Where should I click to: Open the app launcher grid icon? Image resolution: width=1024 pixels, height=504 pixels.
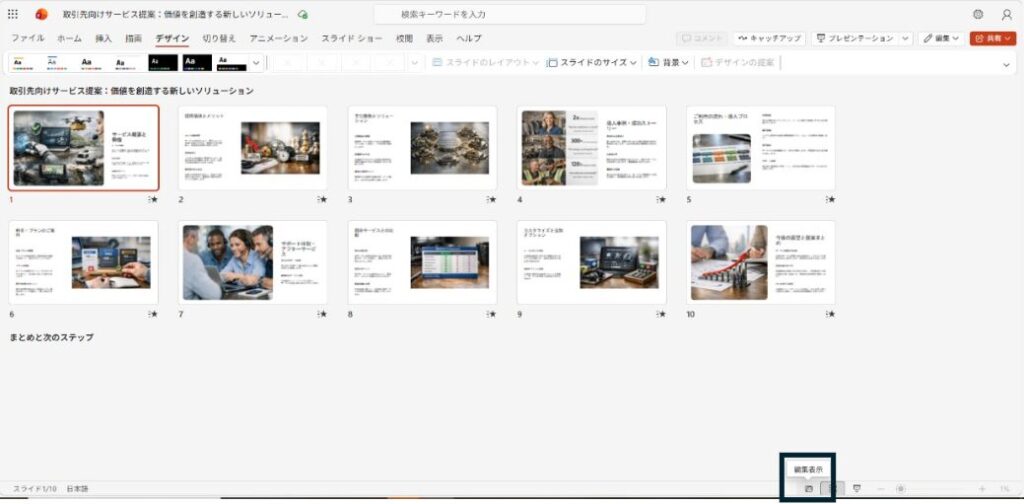(x=13, y=14)
